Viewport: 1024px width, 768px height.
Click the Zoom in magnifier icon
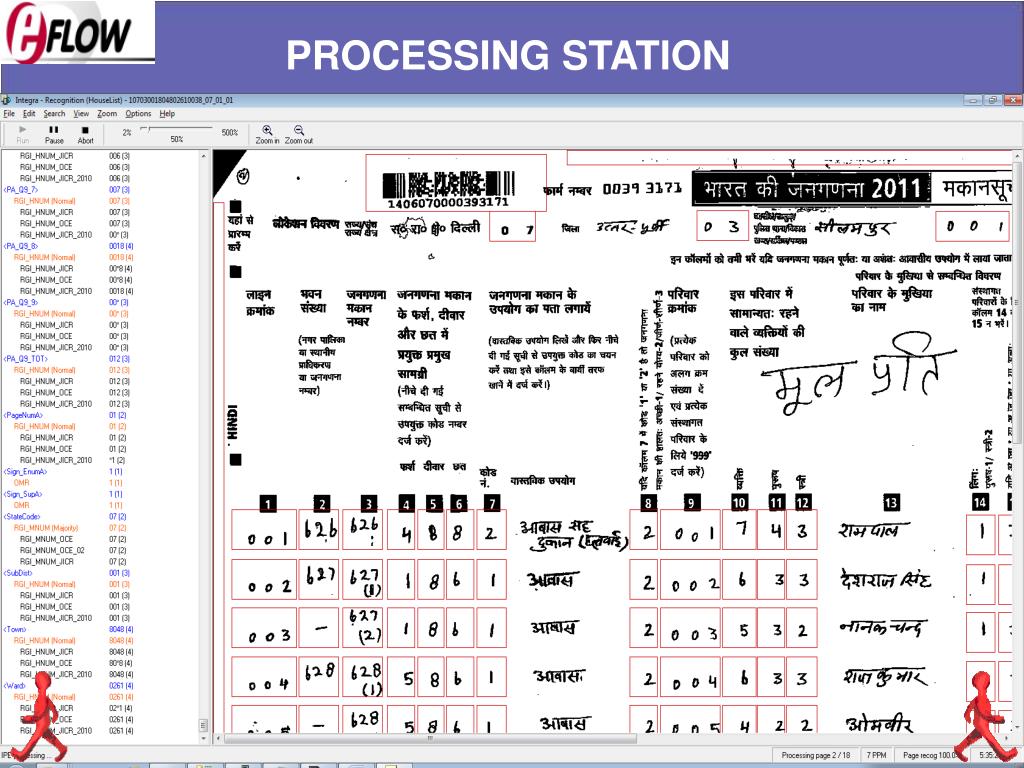click(267, 130)
